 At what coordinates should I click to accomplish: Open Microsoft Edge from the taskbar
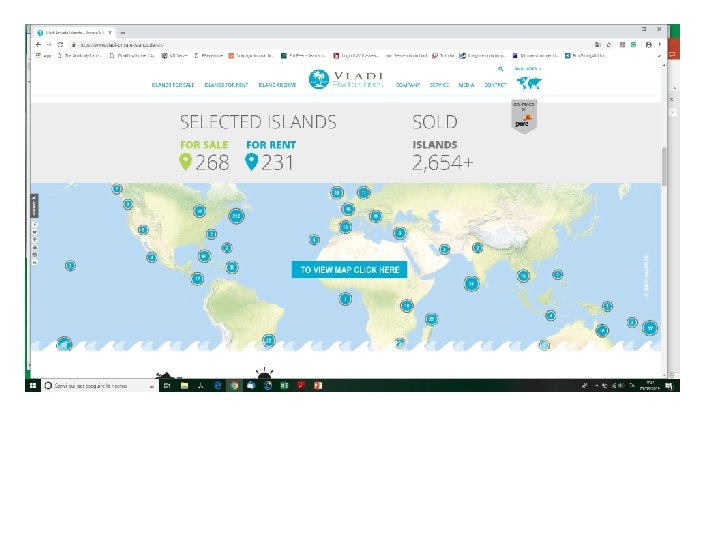click(218, 386)
